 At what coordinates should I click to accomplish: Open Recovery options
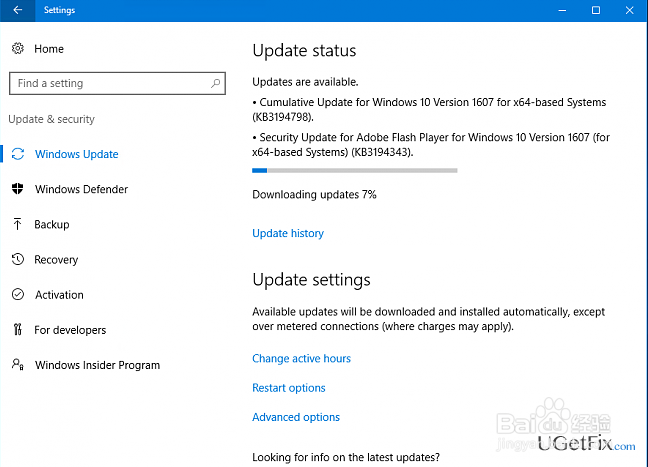coord(56,260)
